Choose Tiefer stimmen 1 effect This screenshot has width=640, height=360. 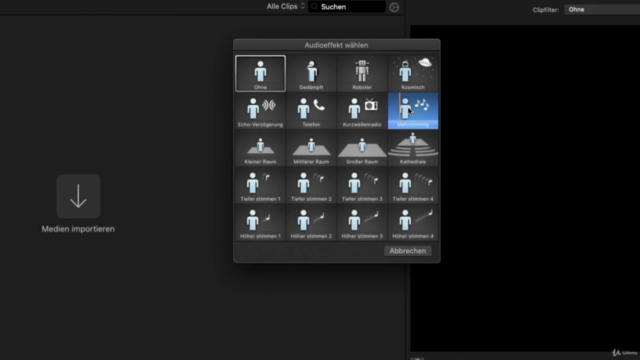(x=260, y=185)
